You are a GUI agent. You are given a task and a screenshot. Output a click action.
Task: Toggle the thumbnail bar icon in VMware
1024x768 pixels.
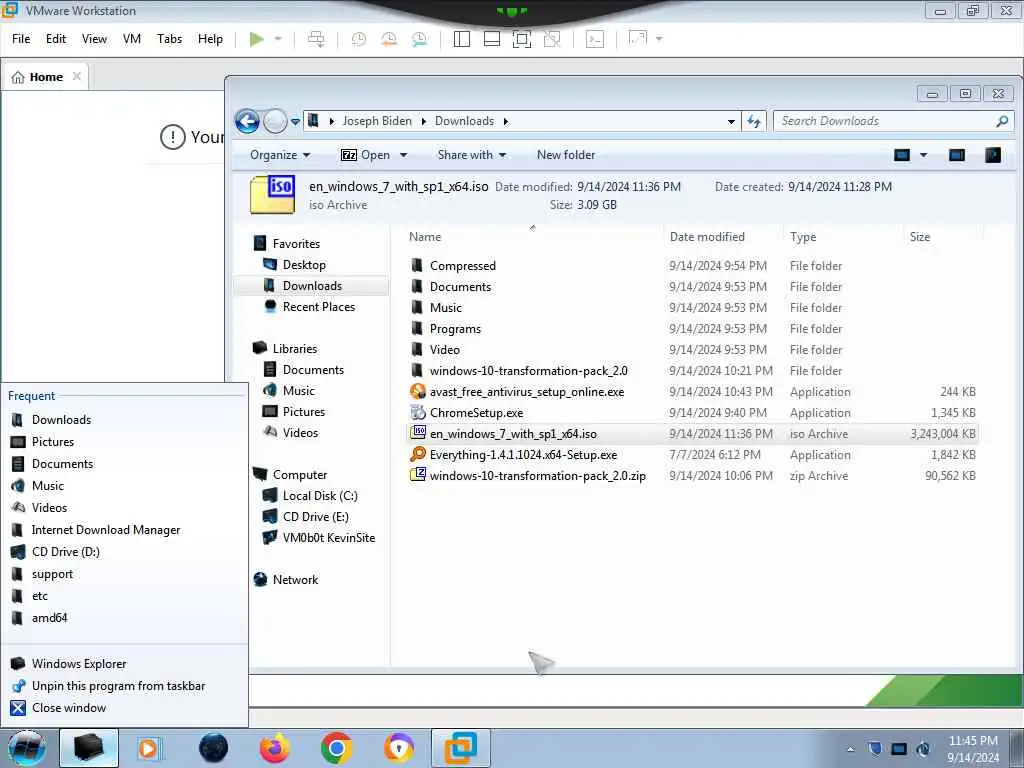point(492,39)
